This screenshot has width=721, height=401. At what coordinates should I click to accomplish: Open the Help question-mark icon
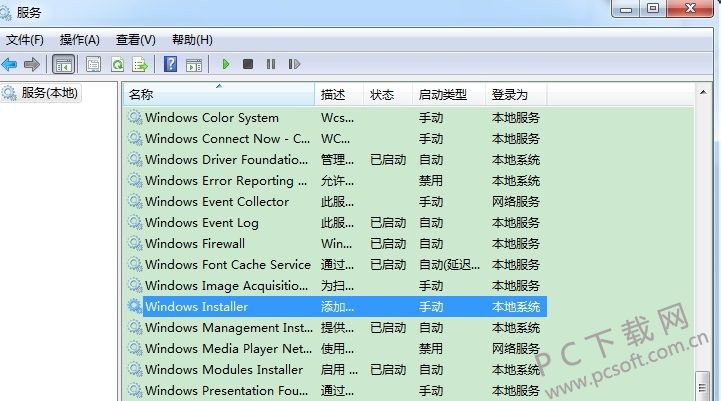[171, 64]
